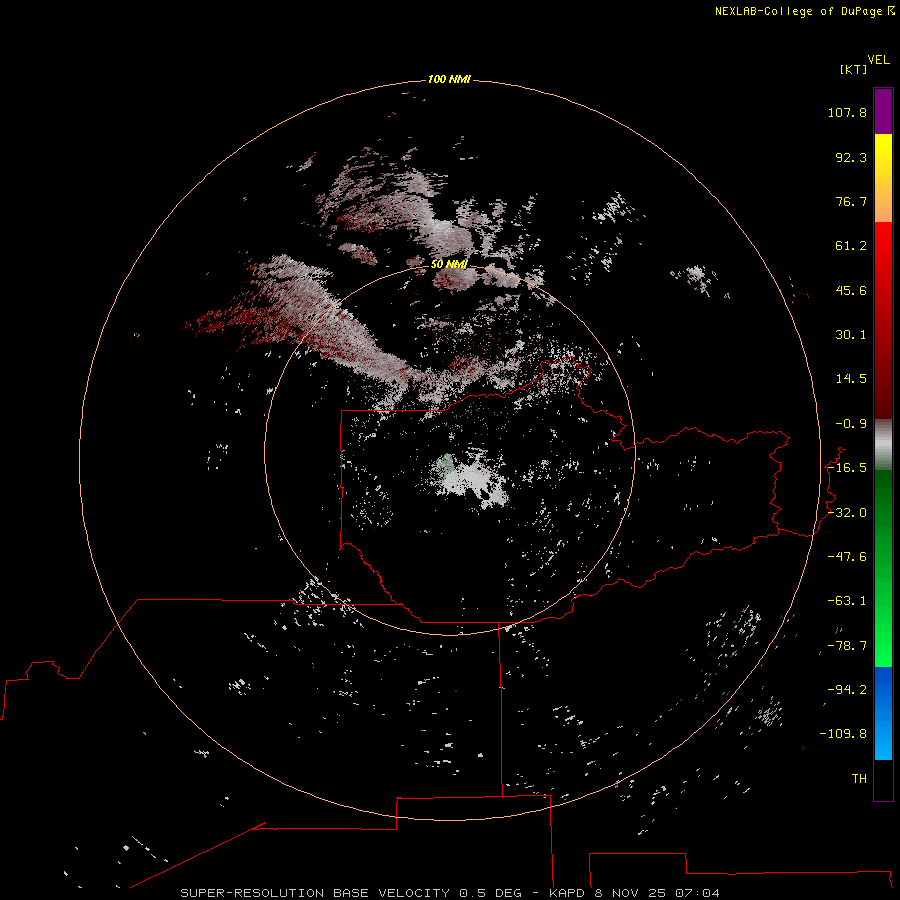Click the gray near-zero segment of the color bar
900x900 pixels.
click(883, 445)
